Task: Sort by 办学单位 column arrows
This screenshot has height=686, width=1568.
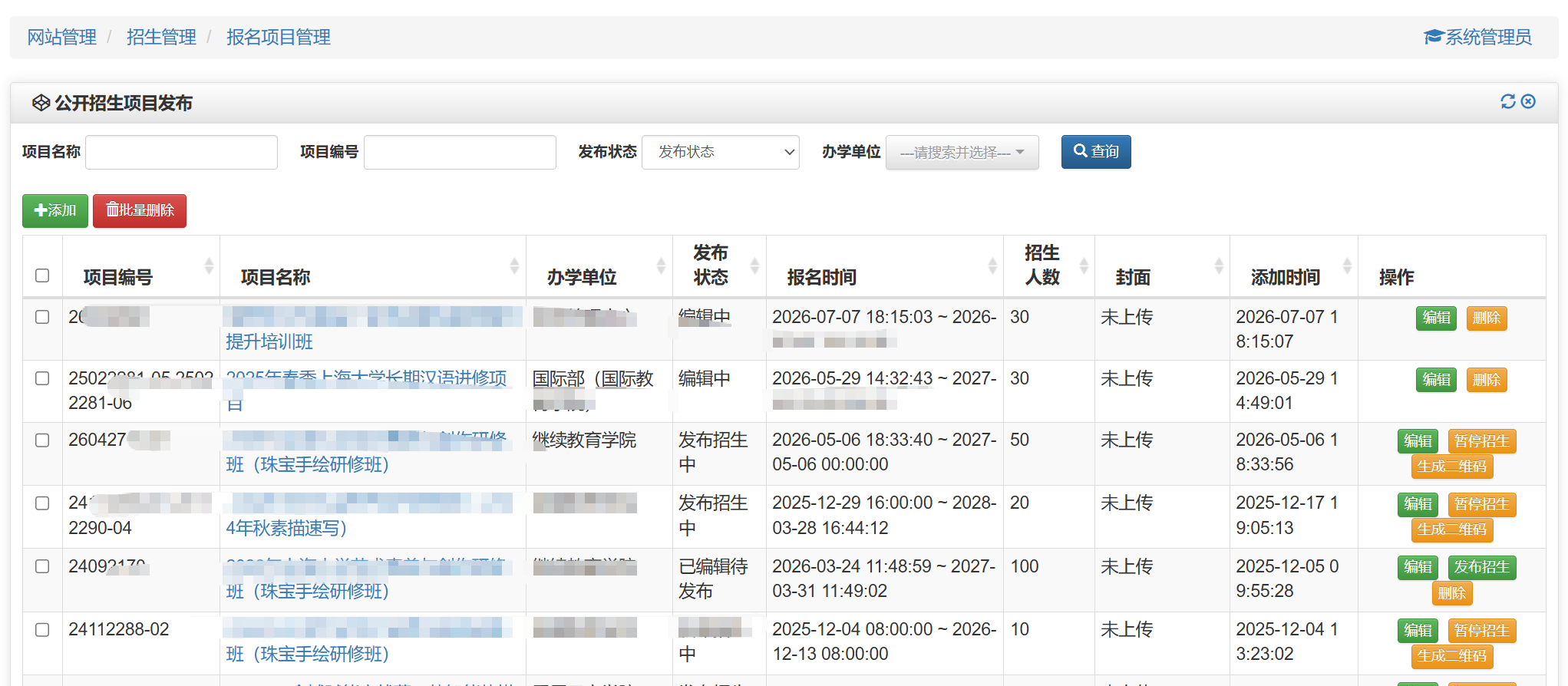Action: coord(661,266)
